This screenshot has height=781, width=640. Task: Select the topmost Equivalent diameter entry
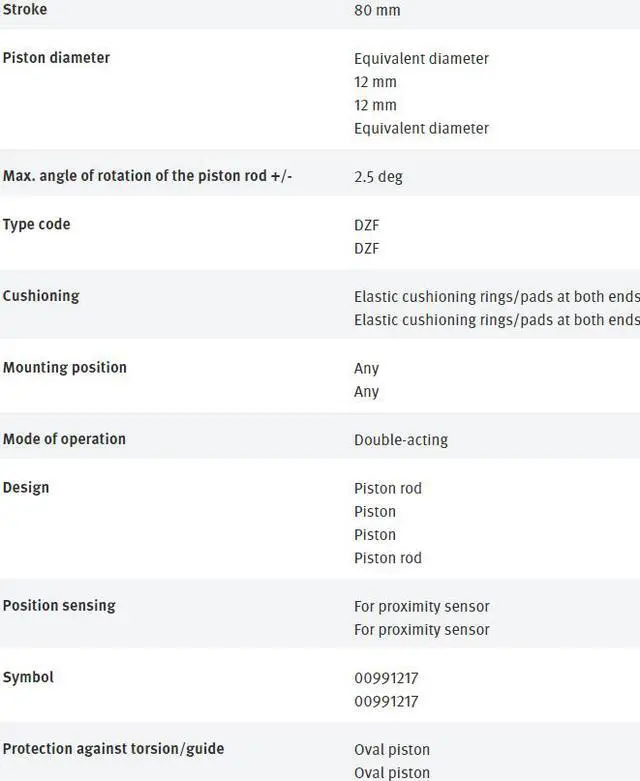[421, 59]
